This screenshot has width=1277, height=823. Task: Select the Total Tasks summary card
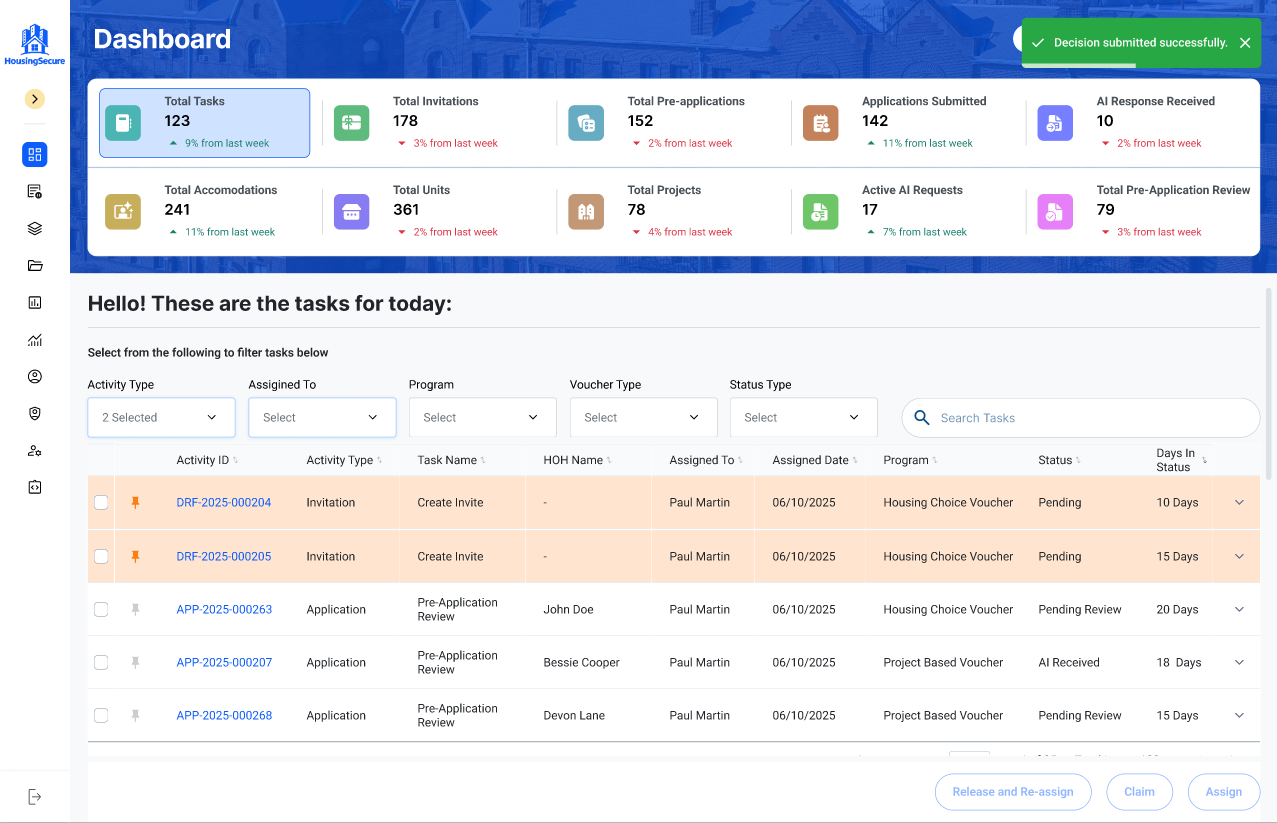pos(204,122)
